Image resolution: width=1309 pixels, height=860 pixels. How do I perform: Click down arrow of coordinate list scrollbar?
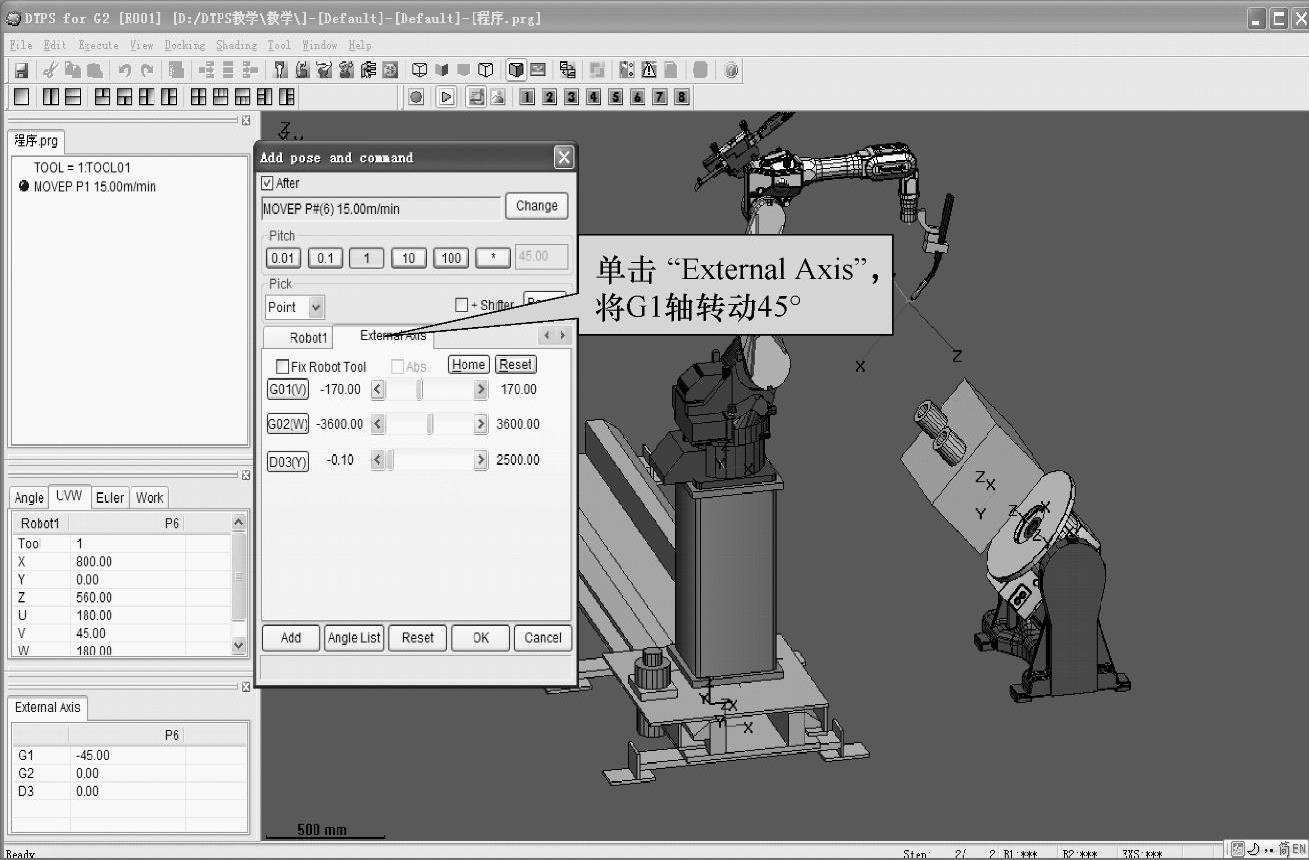(238, 646)
